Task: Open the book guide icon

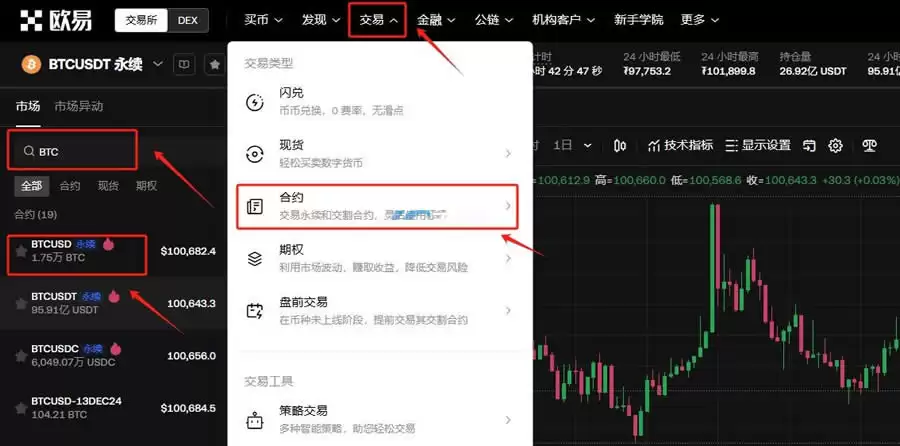Action: (x=183, y=64)
